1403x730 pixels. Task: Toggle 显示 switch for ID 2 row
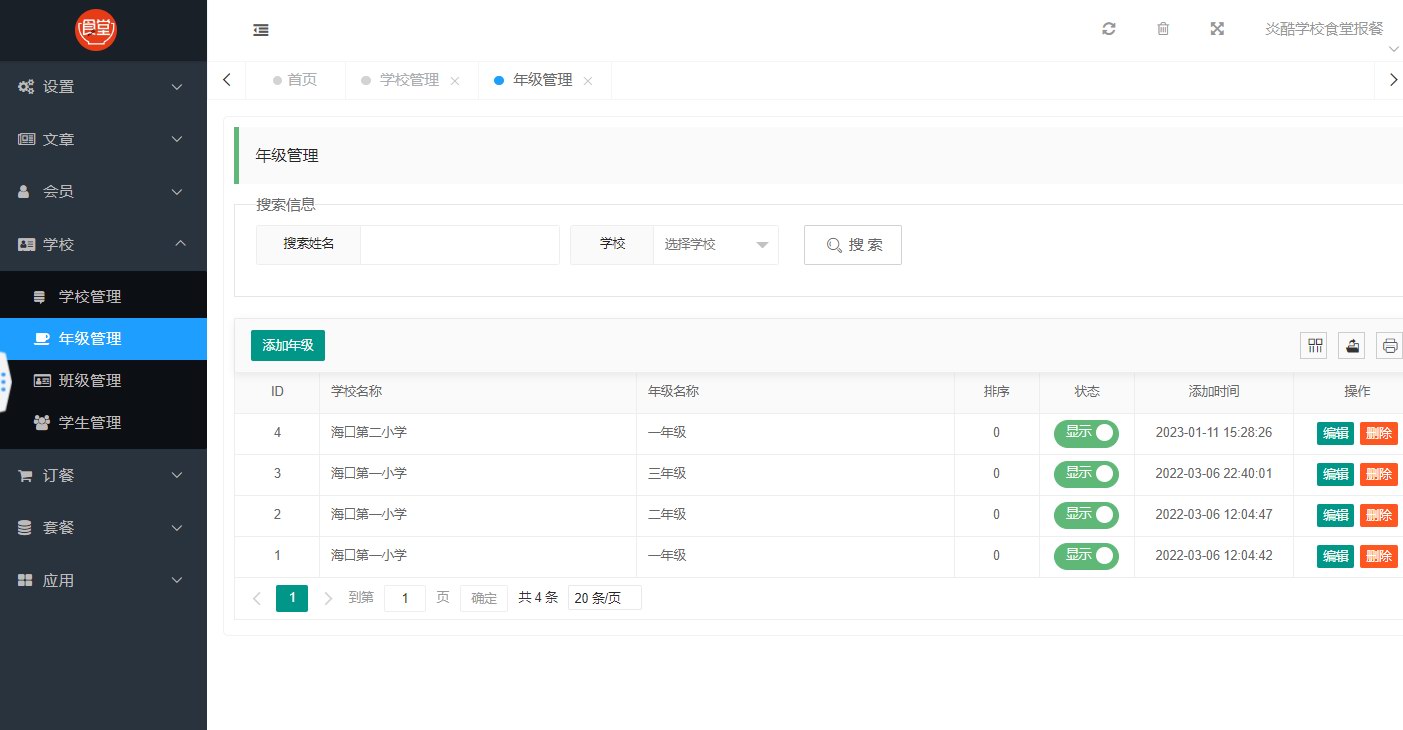pyautogui.click(x=1086, y=515)
